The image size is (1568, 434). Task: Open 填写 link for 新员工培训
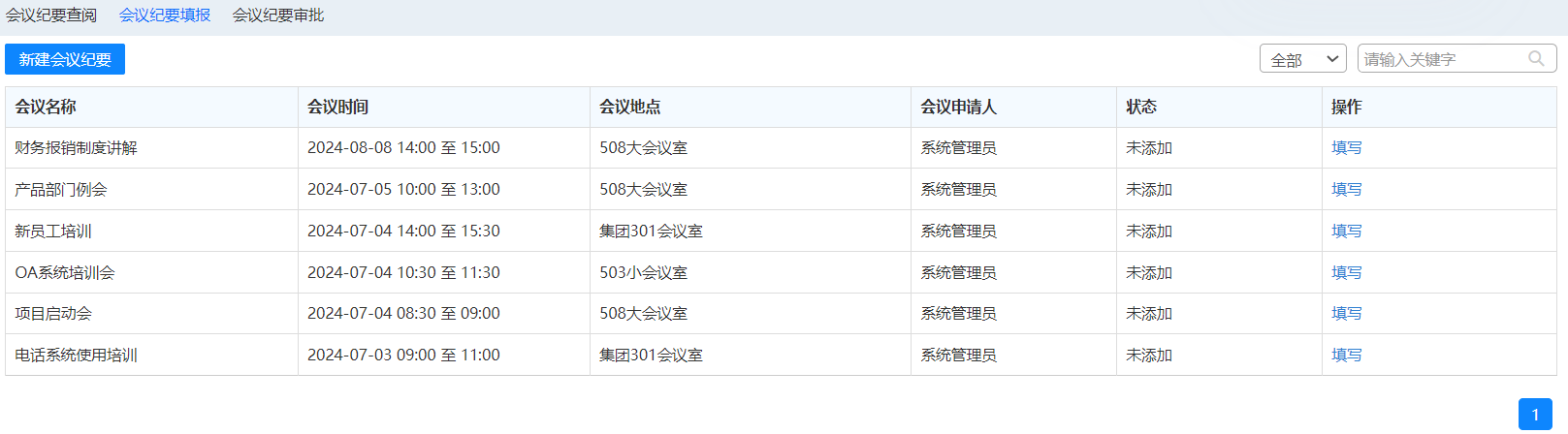[1346, 232]
